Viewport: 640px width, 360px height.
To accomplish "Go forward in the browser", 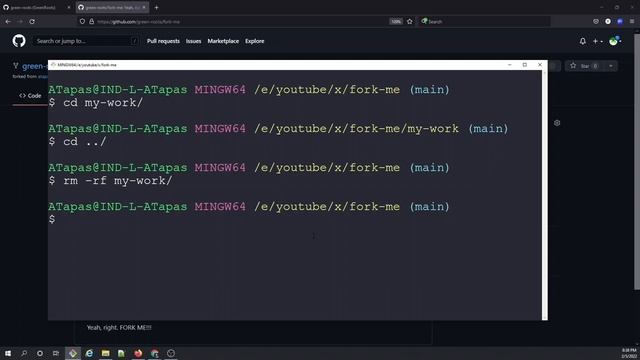I will (x=20, y=21).
